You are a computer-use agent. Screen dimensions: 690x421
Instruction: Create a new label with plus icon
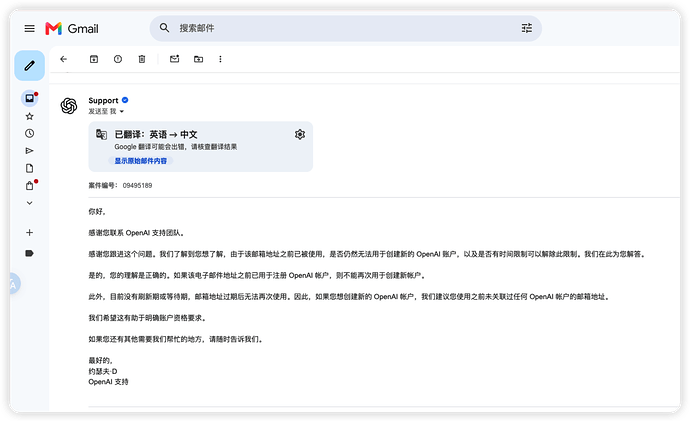[x=29, y=232]
